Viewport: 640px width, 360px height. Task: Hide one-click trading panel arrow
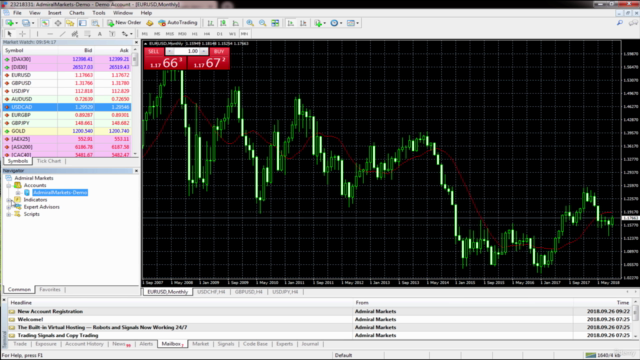(x=145, y=43)
